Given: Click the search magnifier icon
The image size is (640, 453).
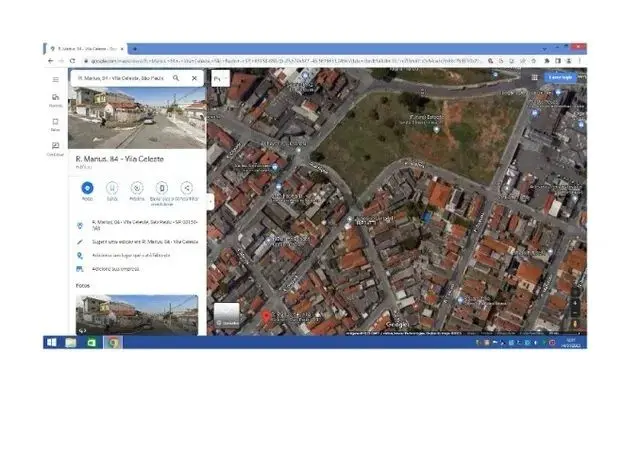Looking at the screenshot, I should 176,77.
